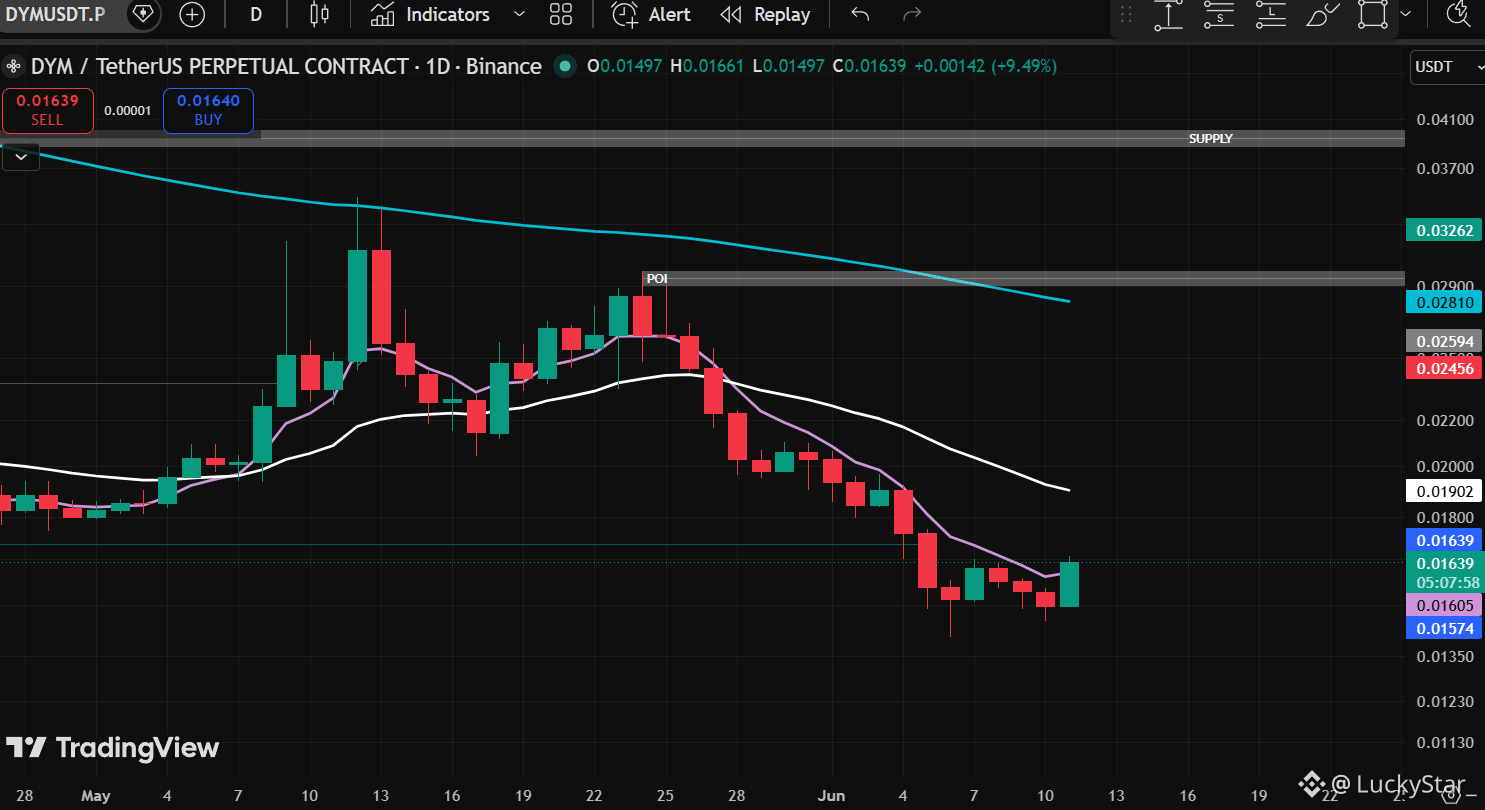The width and height of the screenshot is (1485, 810).
Task: Open the Indicators dialog
Action: (430, 14)
